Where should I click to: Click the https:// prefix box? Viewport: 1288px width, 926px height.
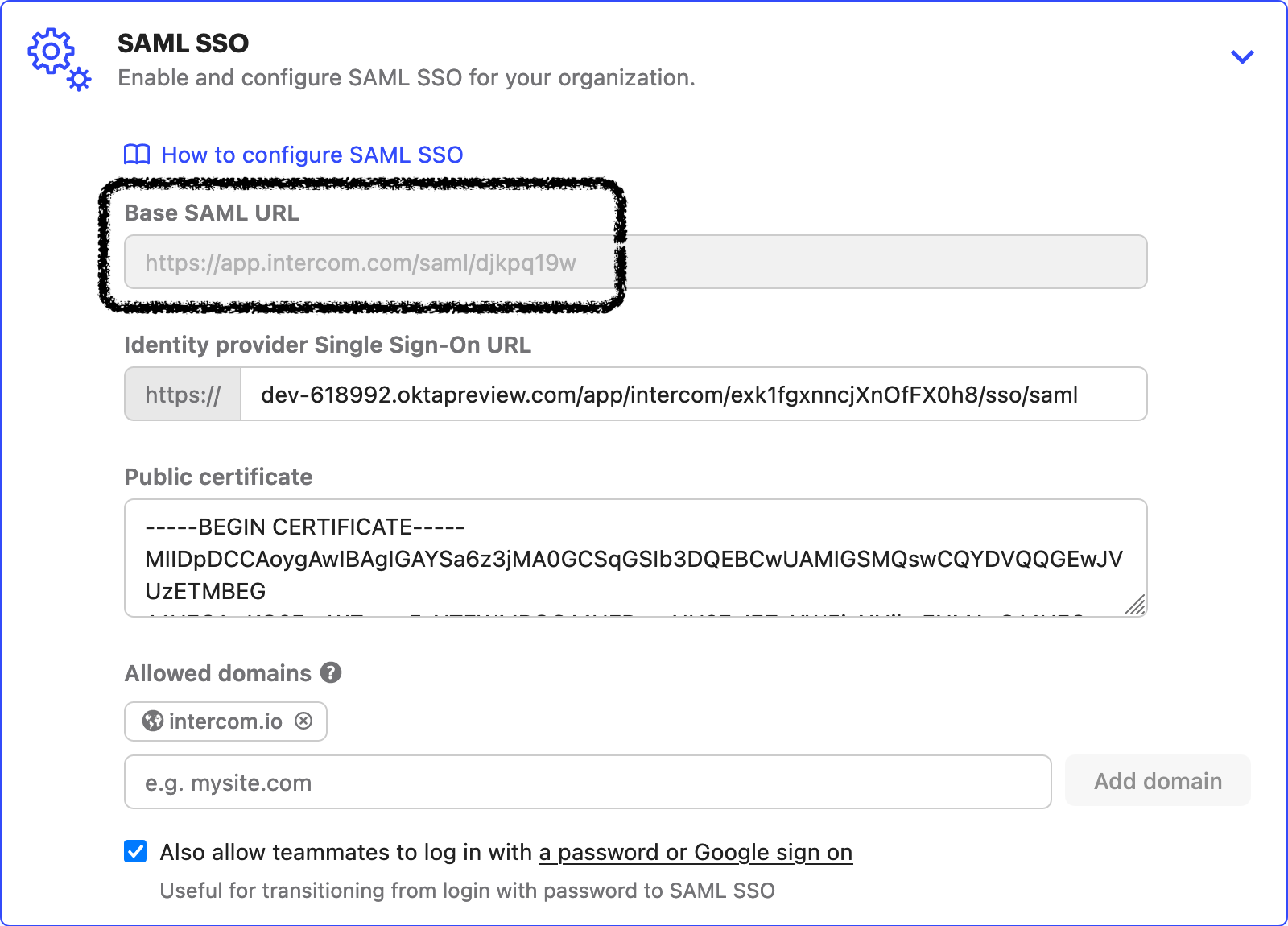coord(183,394)
